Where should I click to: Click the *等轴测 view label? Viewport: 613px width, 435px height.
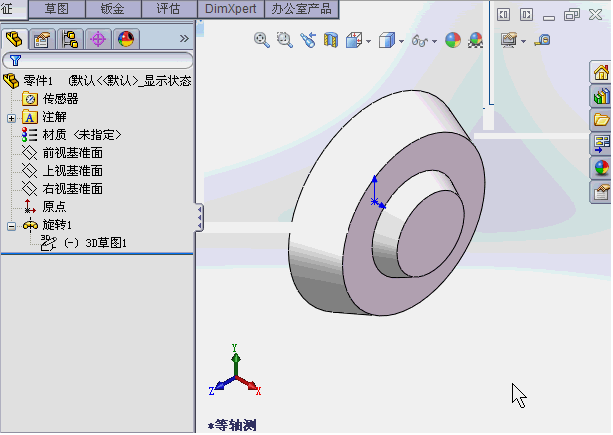coord(232,425)
